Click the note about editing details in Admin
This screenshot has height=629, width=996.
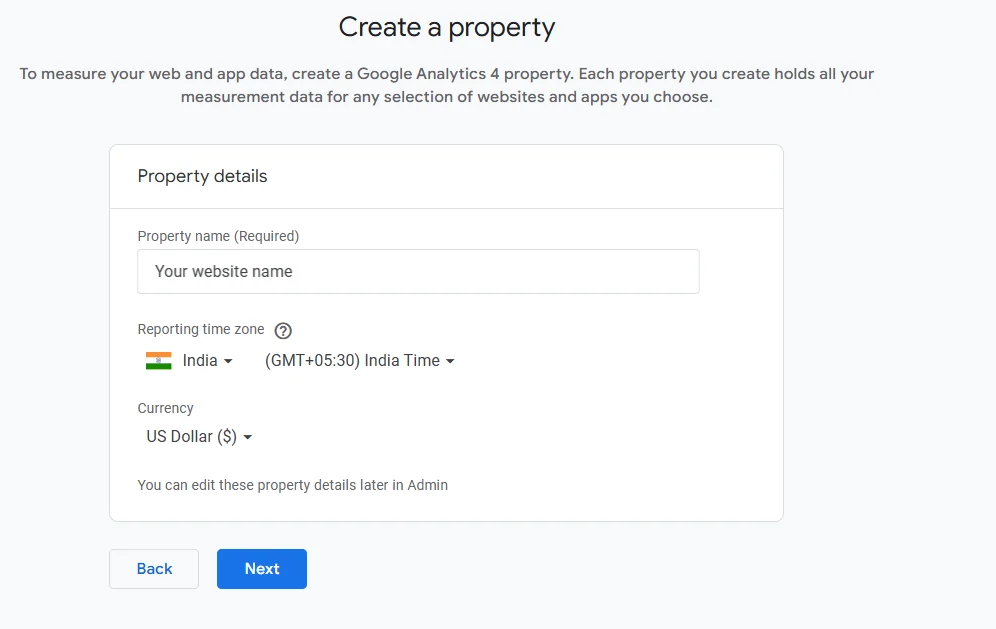(292, 485)
